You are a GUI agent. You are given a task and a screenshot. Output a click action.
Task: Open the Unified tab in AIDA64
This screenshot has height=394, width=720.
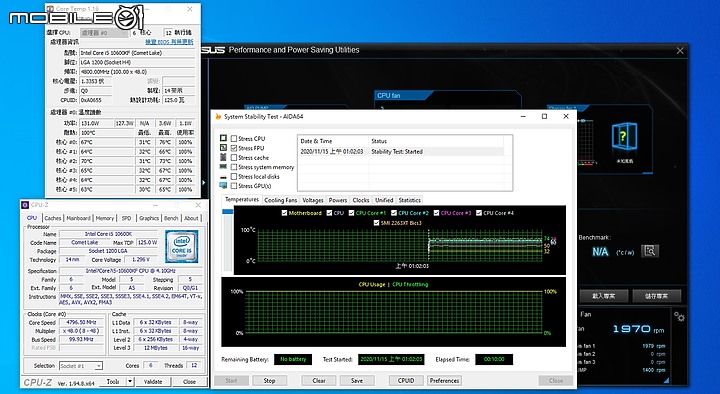(x=384, y=200)
